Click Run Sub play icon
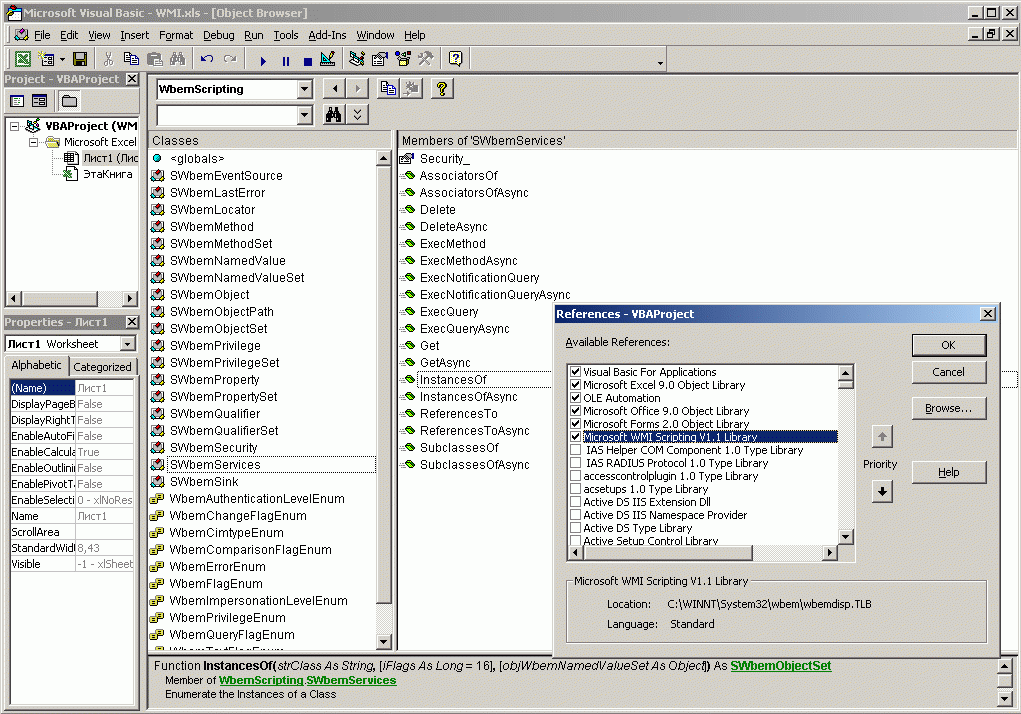The image size is (1021, 714). coord(263,61)
